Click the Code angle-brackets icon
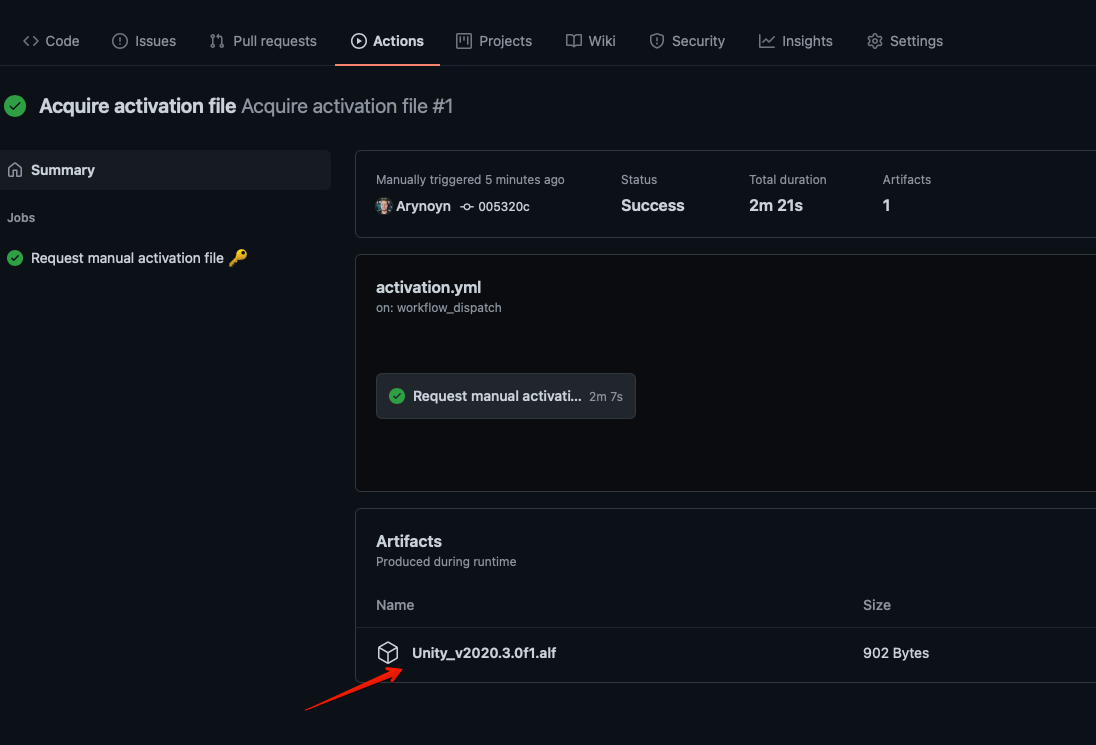Image resolution: width=1096 pixels, height=745 pixels. 31,41
